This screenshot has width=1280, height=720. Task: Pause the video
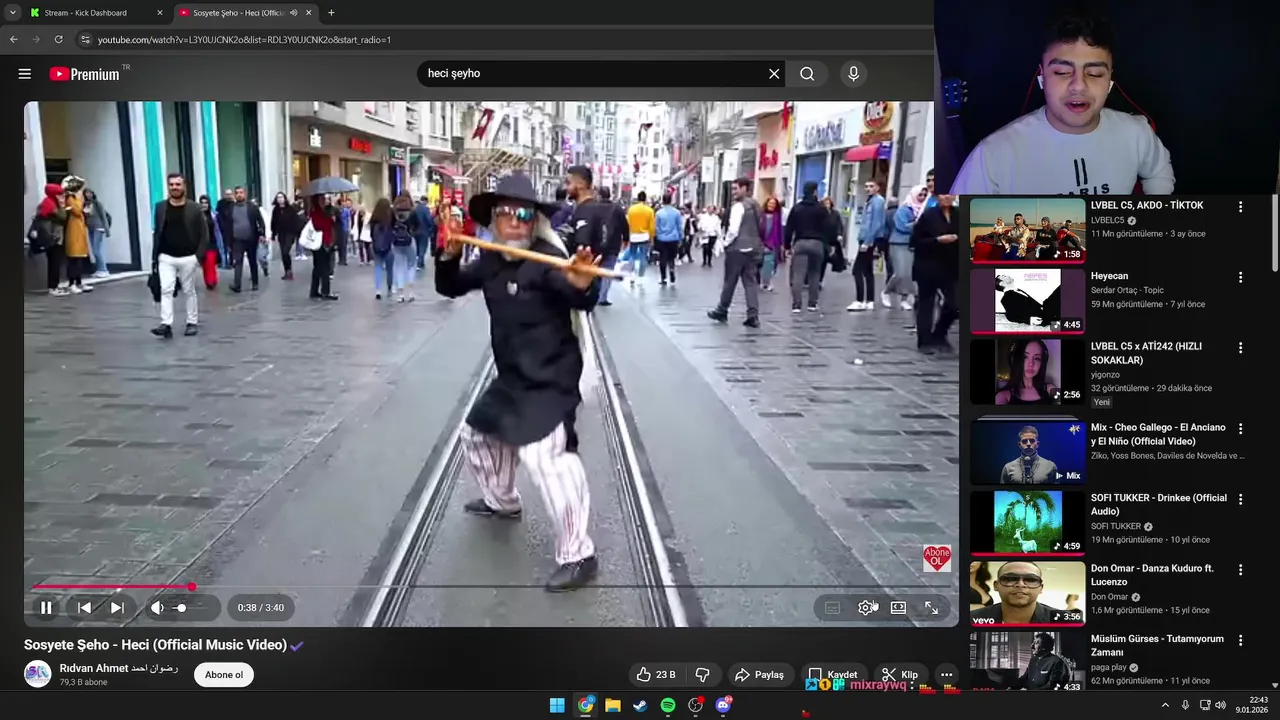point(46,607)
